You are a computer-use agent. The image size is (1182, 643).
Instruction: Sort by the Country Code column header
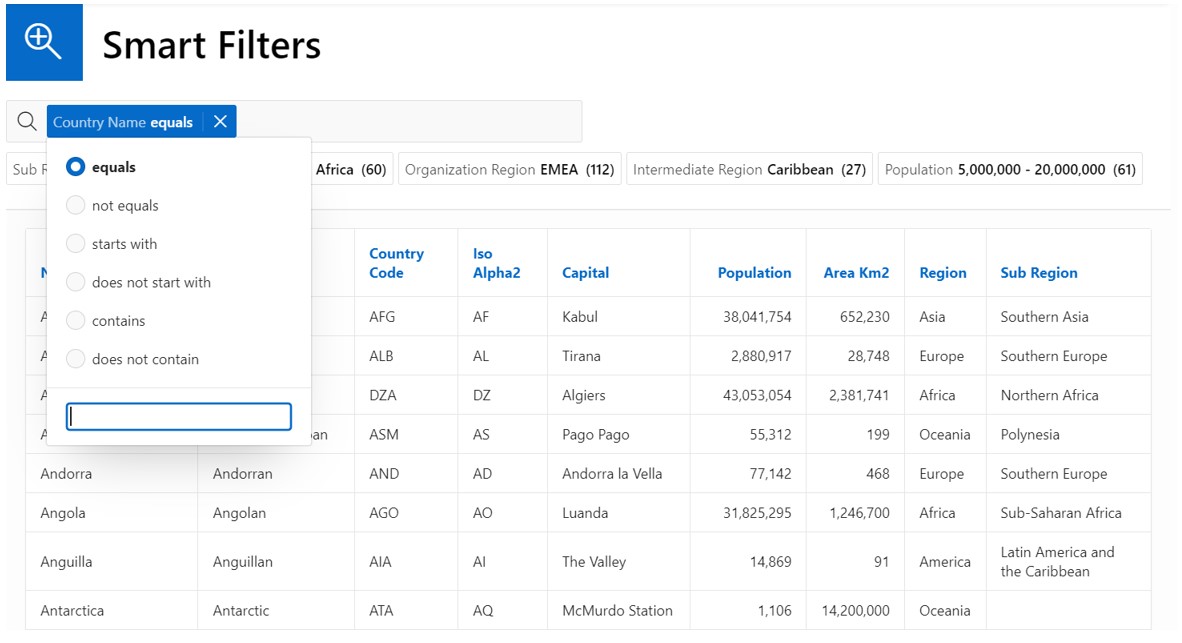tap(397, 263)
